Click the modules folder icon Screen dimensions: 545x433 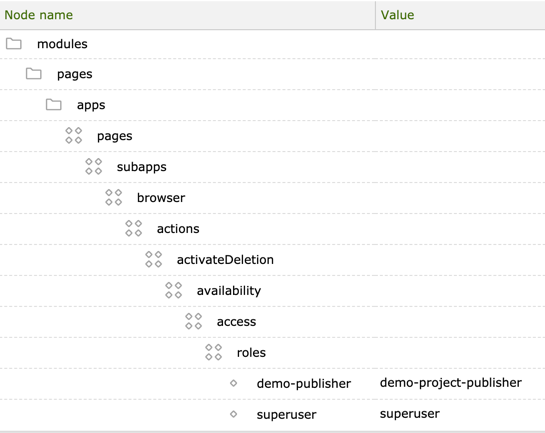(x=14, y=44)
